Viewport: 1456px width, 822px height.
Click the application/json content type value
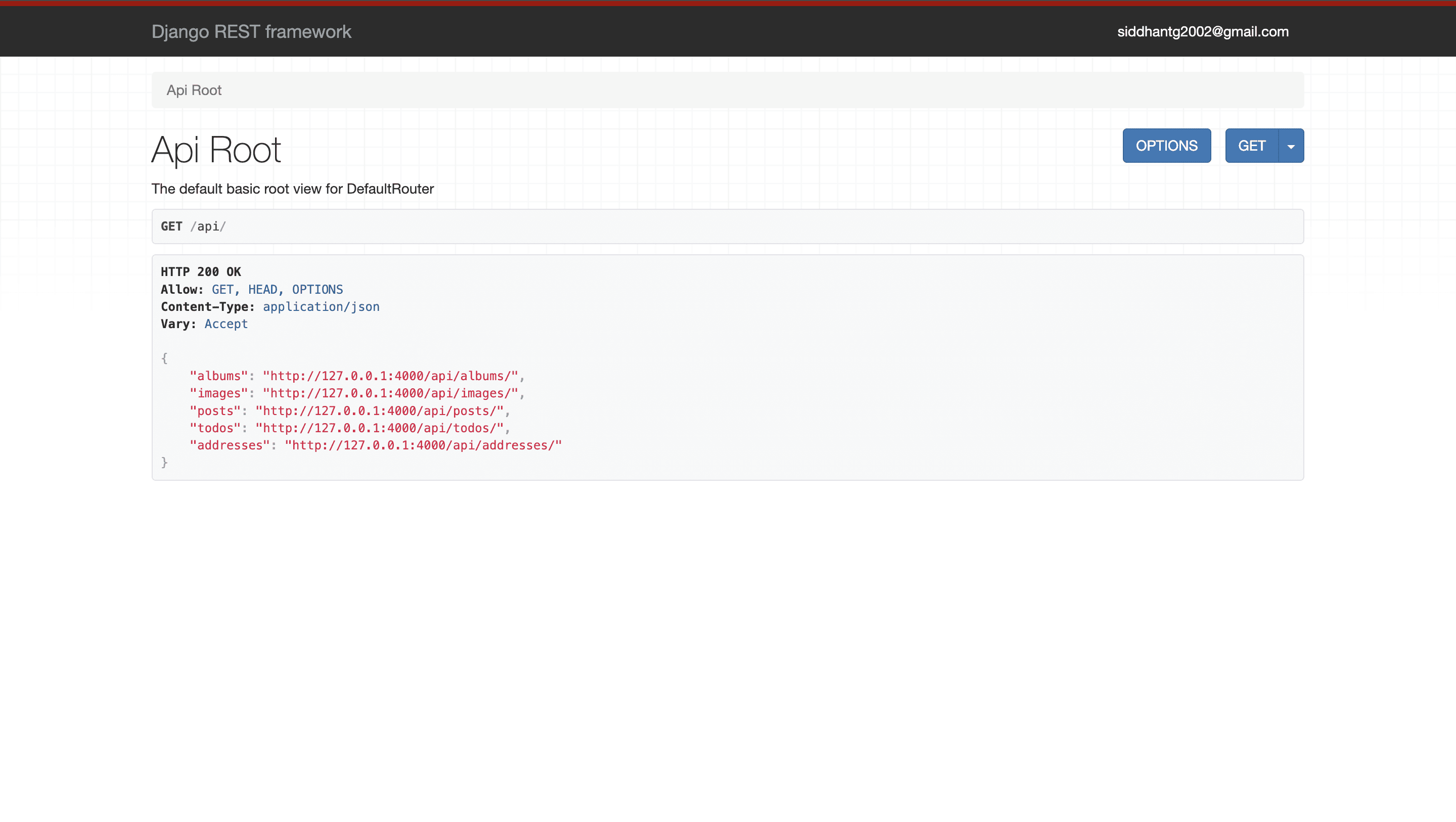point(321,307)
